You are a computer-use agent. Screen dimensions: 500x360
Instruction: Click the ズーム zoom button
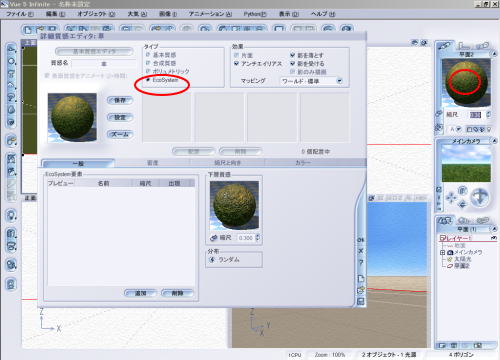pyautogui.click(x=120, y=134)
